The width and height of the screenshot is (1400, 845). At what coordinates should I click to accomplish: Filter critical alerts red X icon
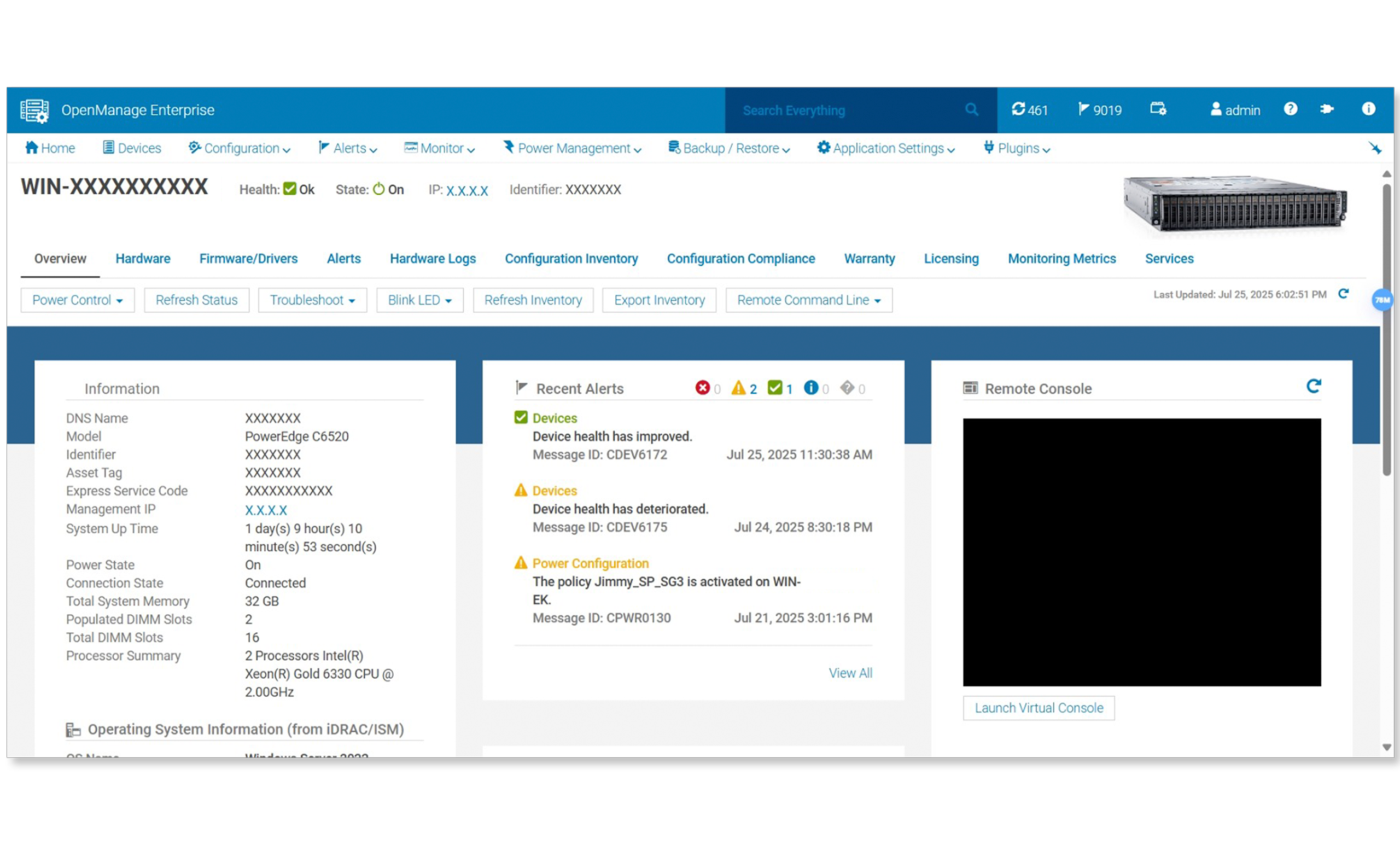pos(702,388)
